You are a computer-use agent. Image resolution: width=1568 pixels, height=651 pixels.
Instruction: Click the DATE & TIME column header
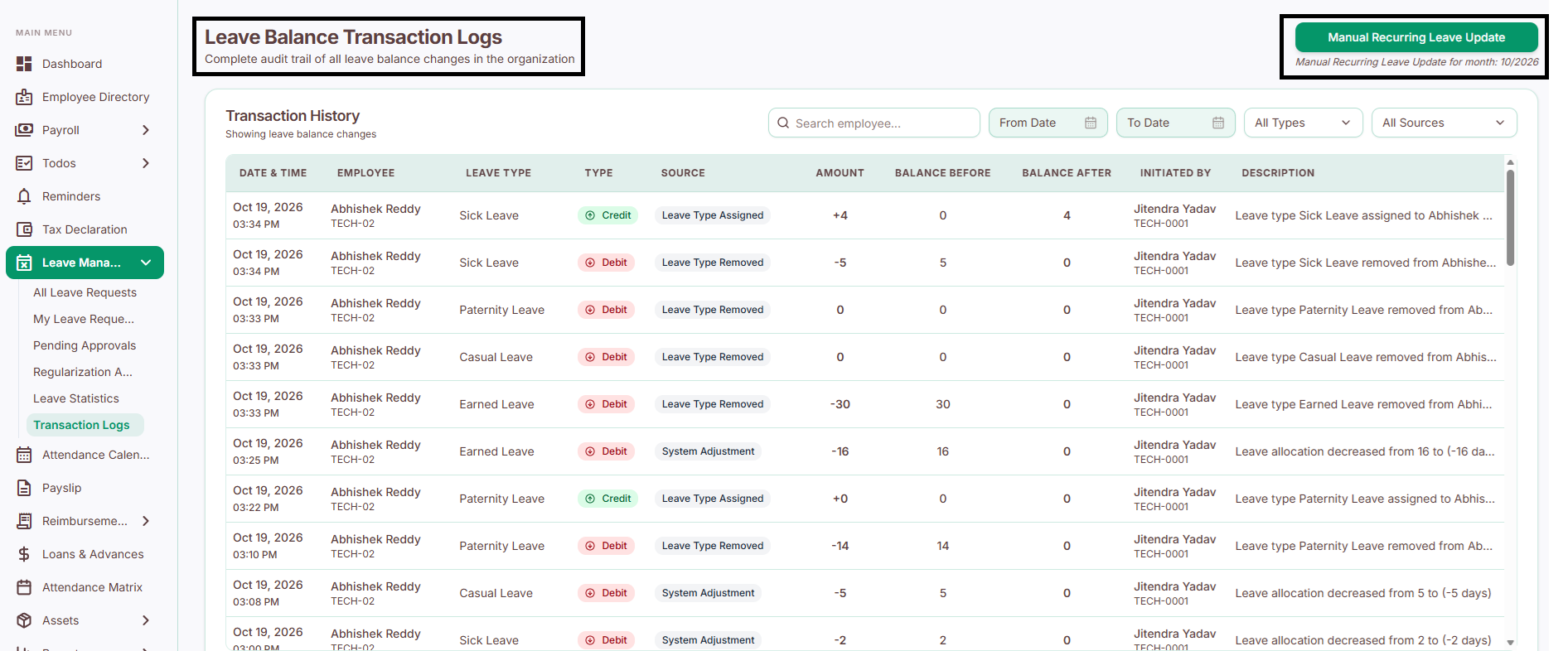273,173
